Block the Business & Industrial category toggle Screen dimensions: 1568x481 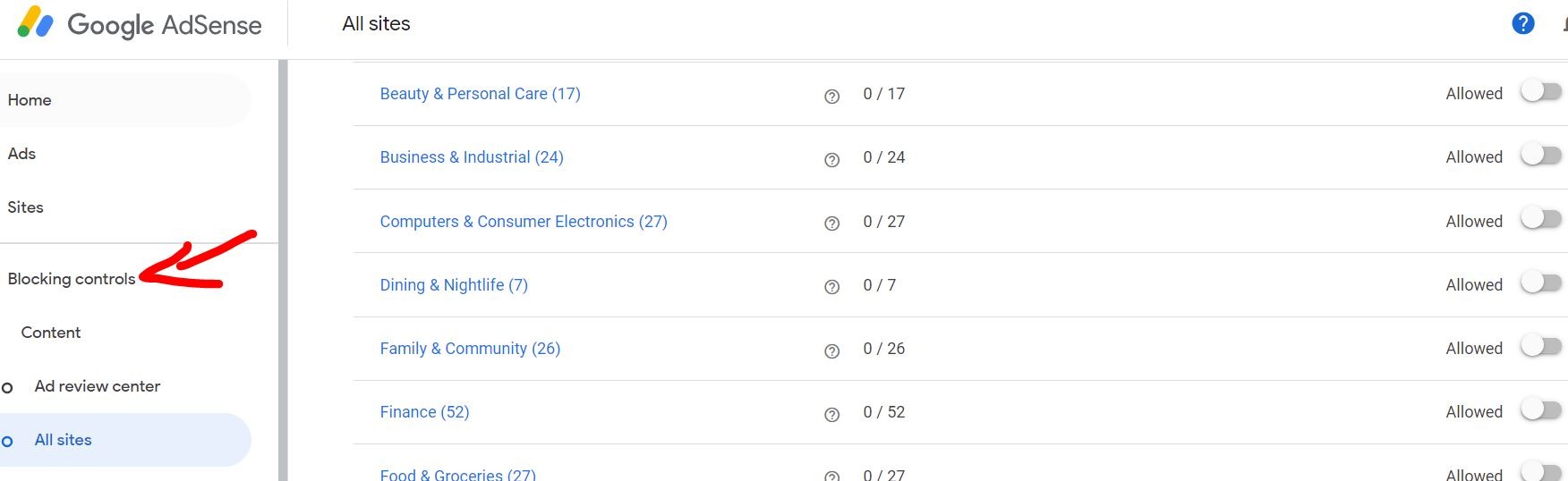coord(1540,156)
